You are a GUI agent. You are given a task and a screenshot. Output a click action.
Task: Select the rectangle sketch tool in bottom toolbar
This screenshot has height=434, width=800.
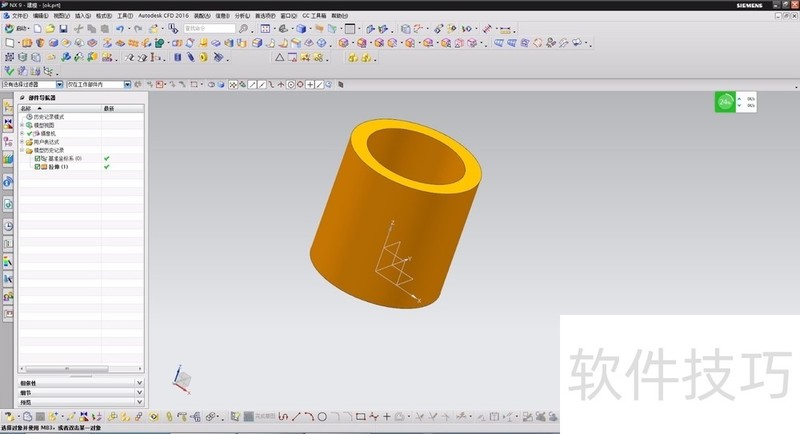360,416
